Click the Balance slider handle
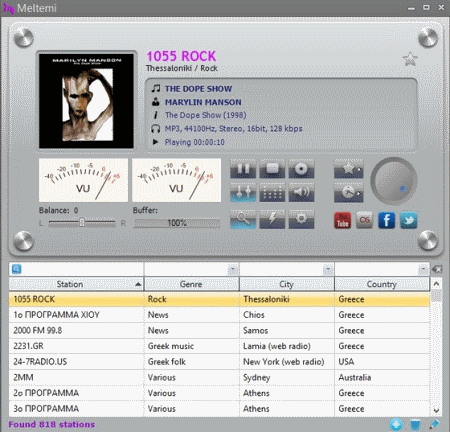The height and width of the screenshot is (432, 450). [82, 222]
